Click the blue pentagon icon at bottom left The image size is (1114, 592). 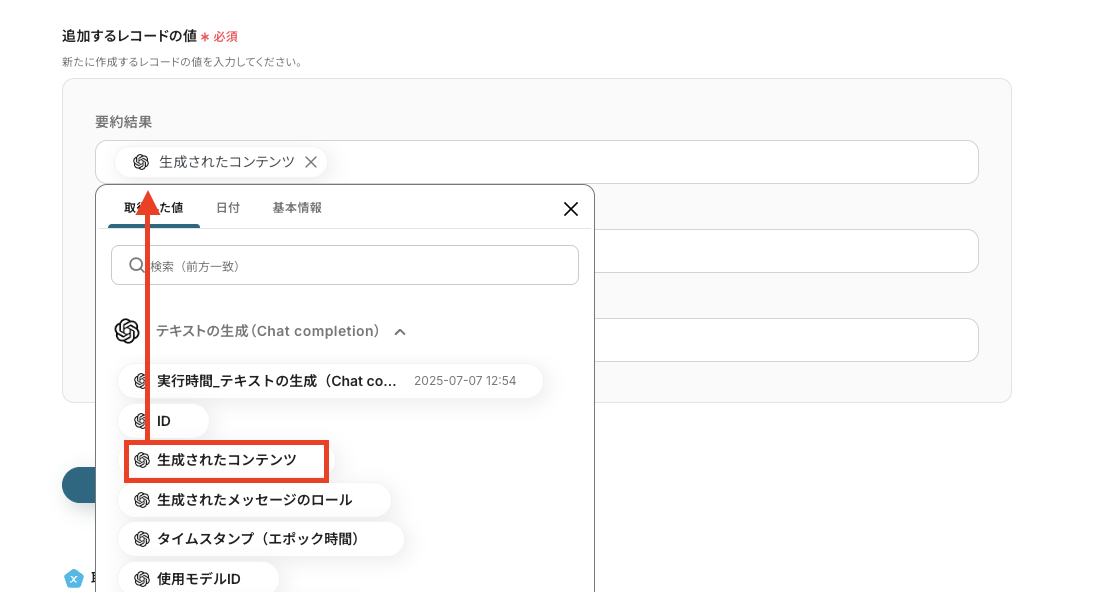point(74,579)
